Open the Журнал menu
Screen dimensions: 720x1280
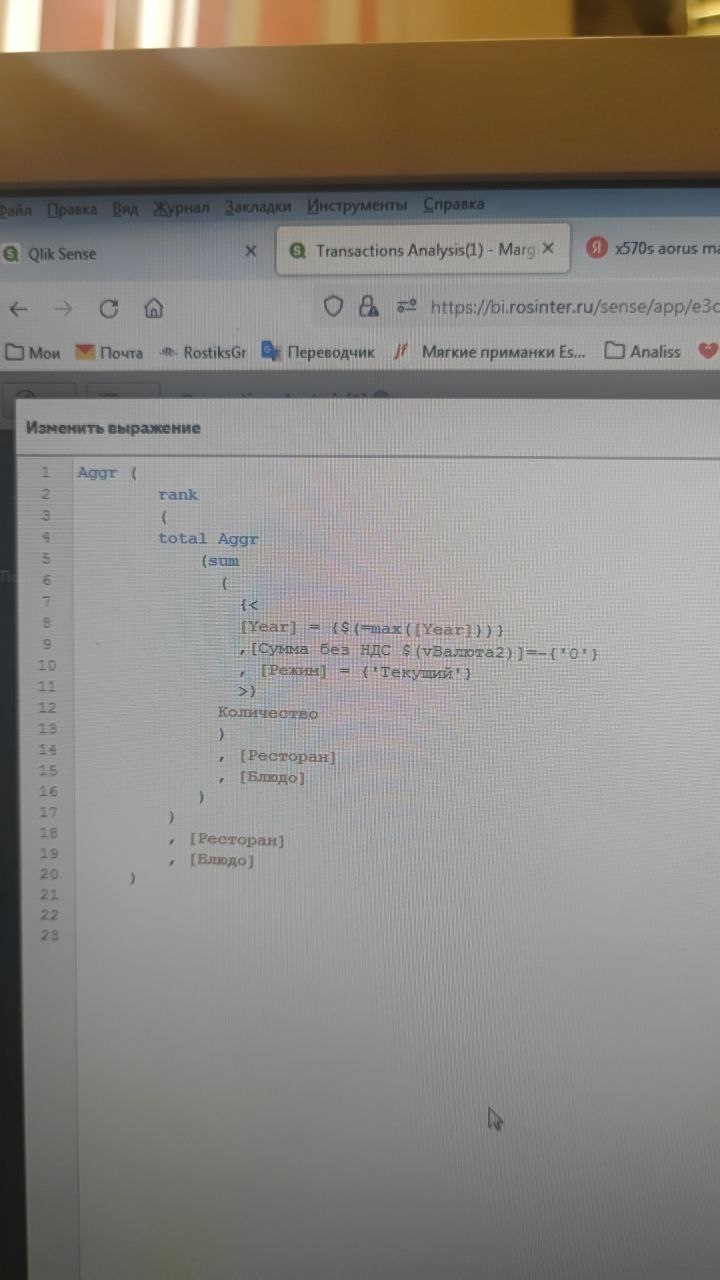tap(181, 208)
